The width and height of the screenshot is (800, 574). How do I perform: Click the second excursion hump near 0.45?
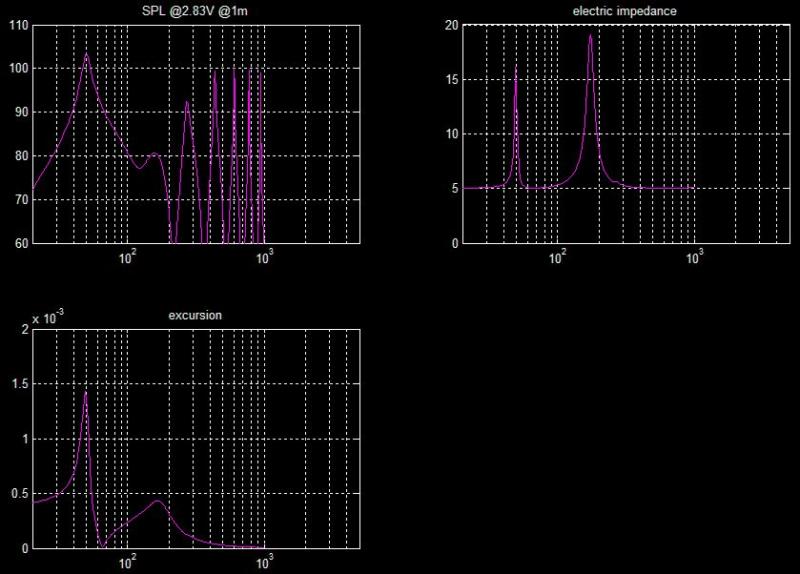158,501
